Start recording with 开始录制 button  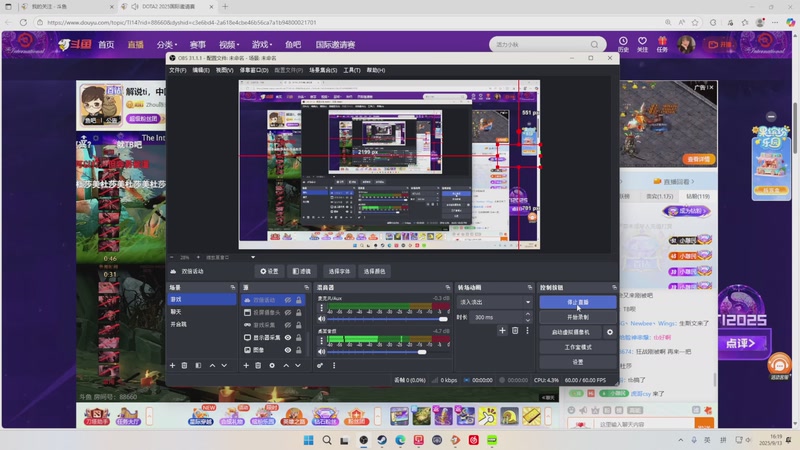578,317
